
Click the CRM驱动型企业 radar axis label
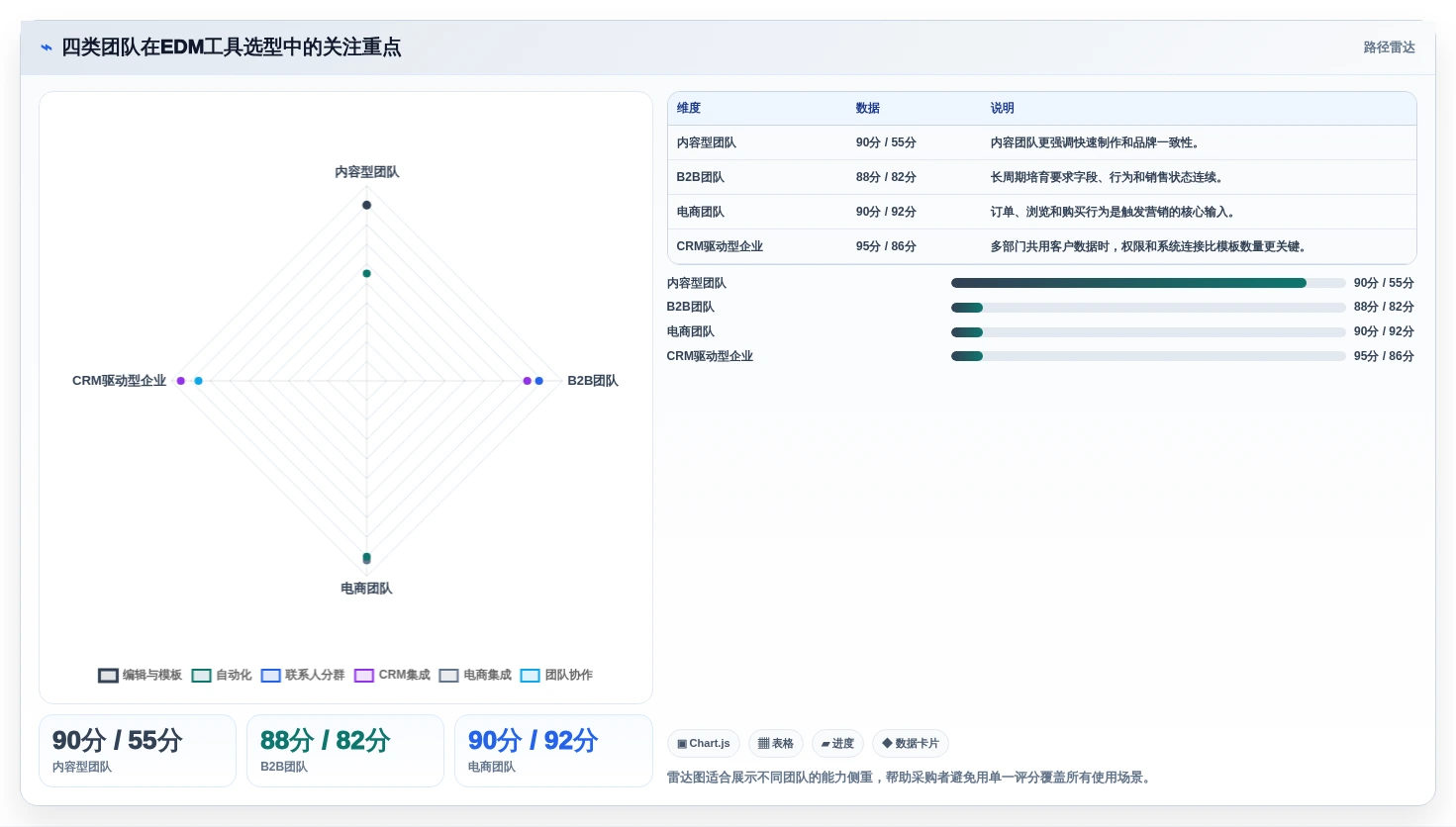[x=119, y=381]
